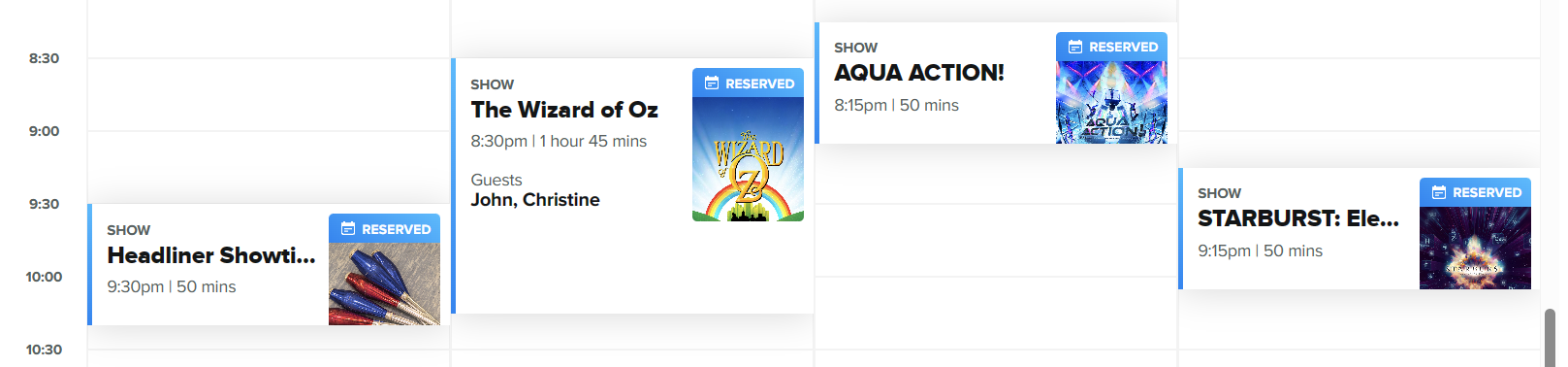Open the AQUA ACTION! show thumbnail
1568x367 pixels.
point(1111,102)
